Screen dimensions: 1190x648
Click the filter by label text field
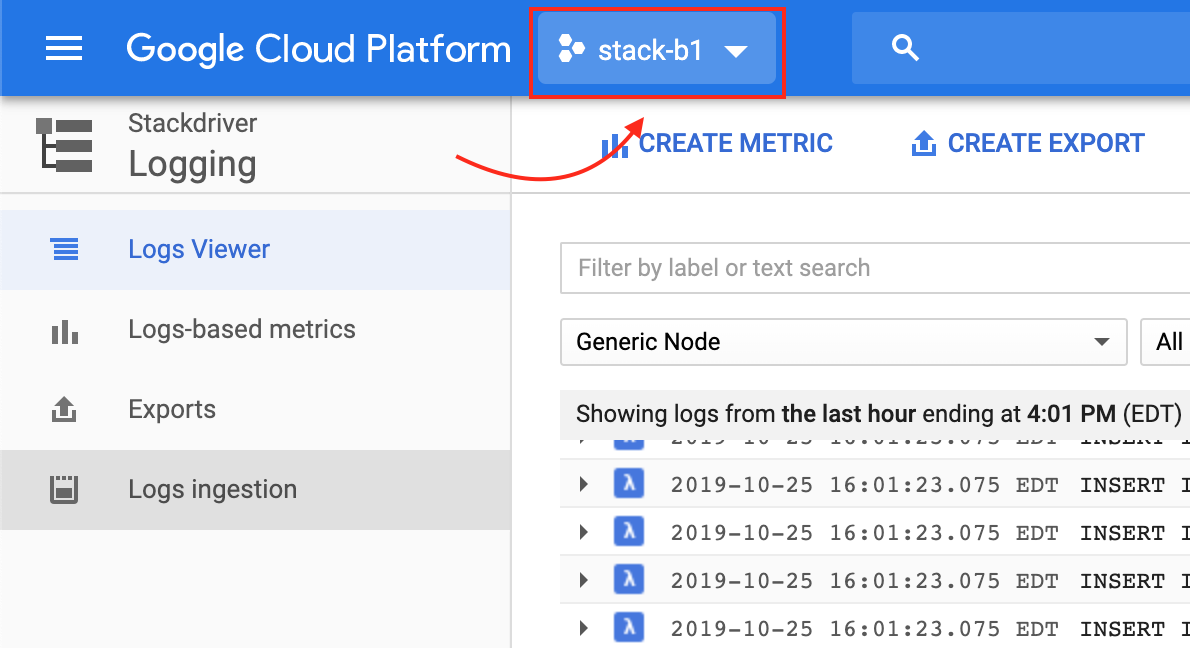875,268
